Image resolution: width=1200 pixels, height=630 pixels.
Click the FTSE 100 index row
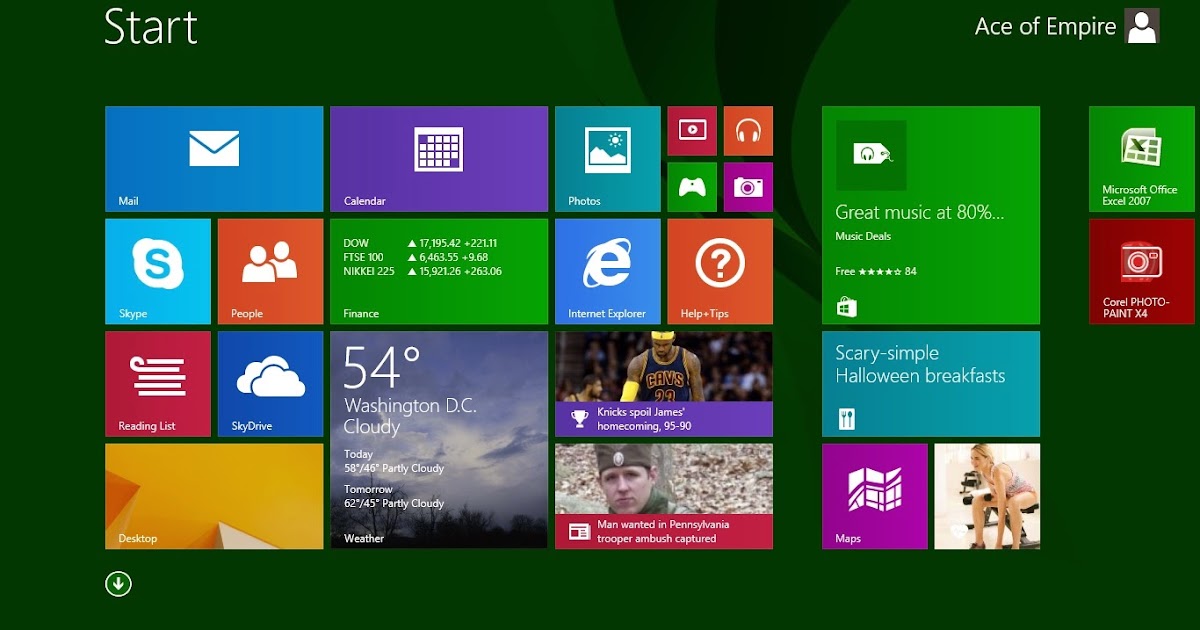click(416, 257)
